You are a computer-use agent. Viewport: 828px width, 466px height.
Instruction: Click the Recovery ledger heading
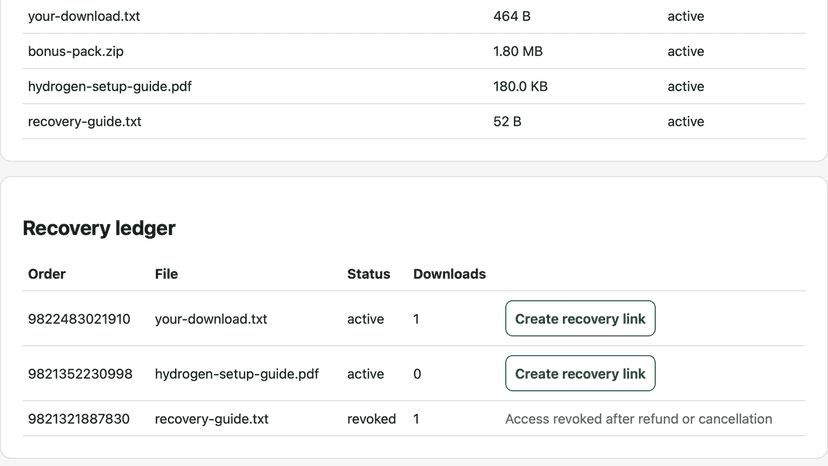pyautogui.click(x=99, y=228)
